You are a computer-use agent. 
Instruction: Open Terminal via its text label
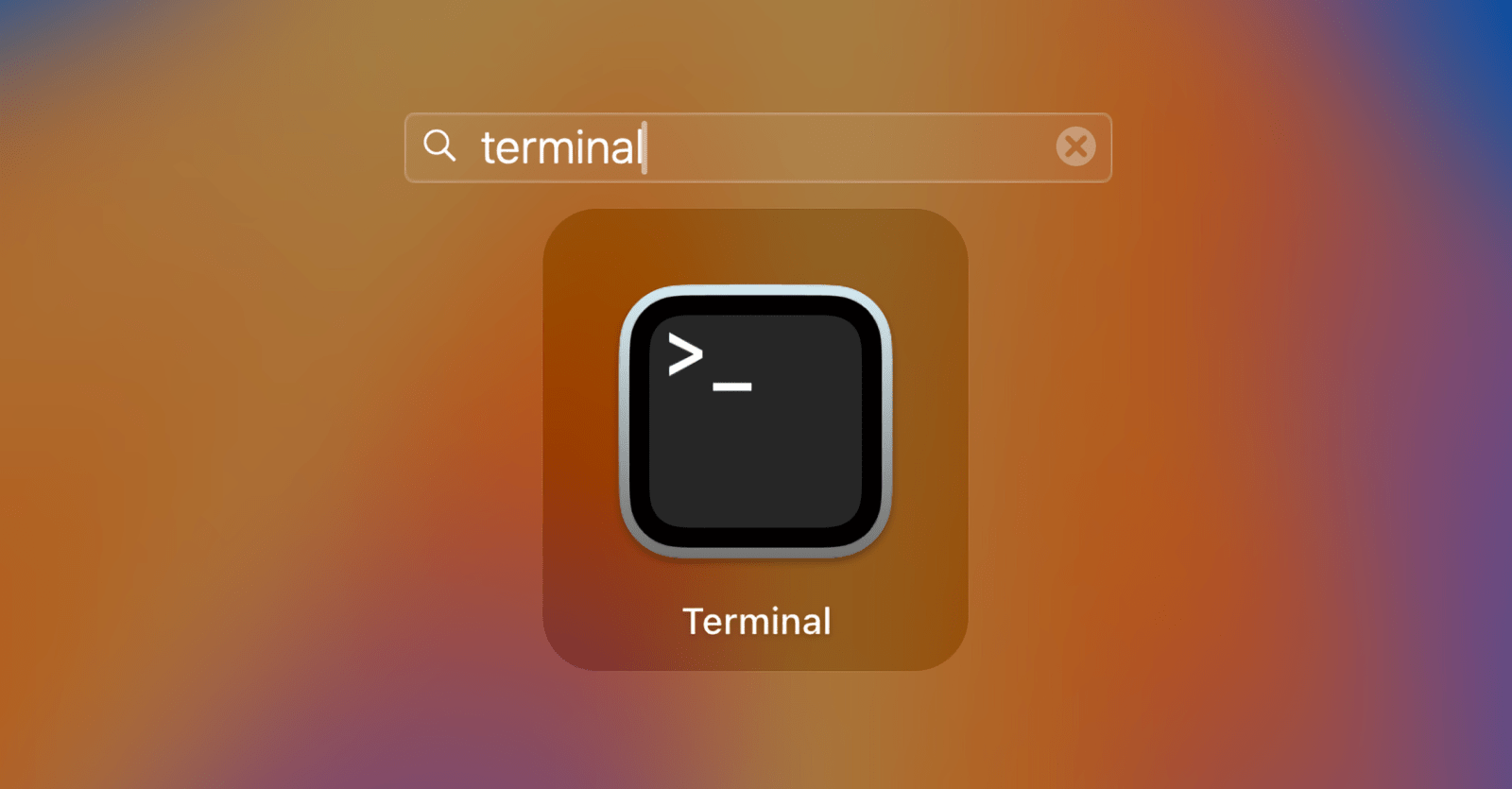[x=756, y=622]
